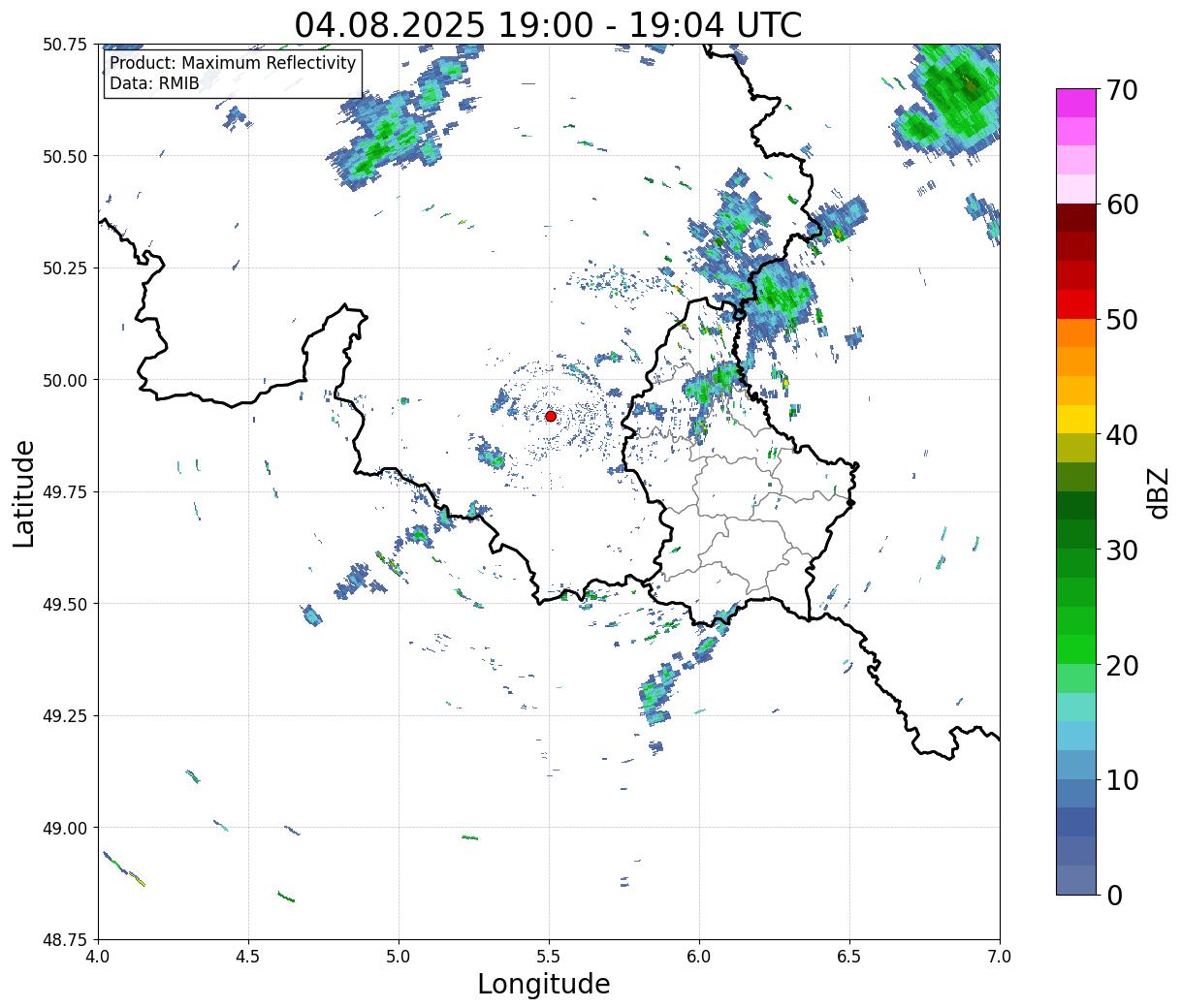Screen dimensions: 1182x1008
Task: Click latitude tick label 50.25
Action: pos(65,268)
